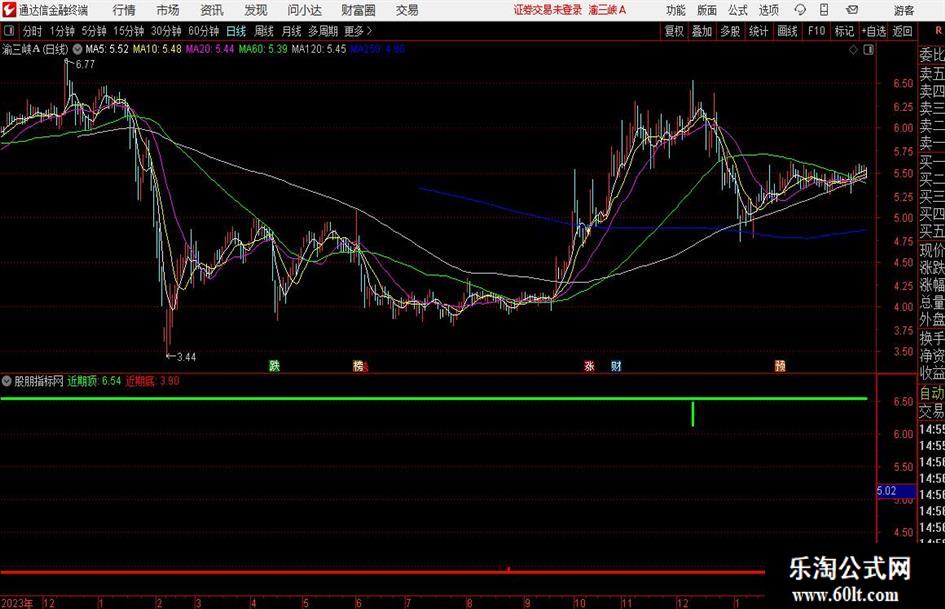Click the blue 5.02 price axis marker
Viewport: 945px width, 609px height.
[896, 491]
